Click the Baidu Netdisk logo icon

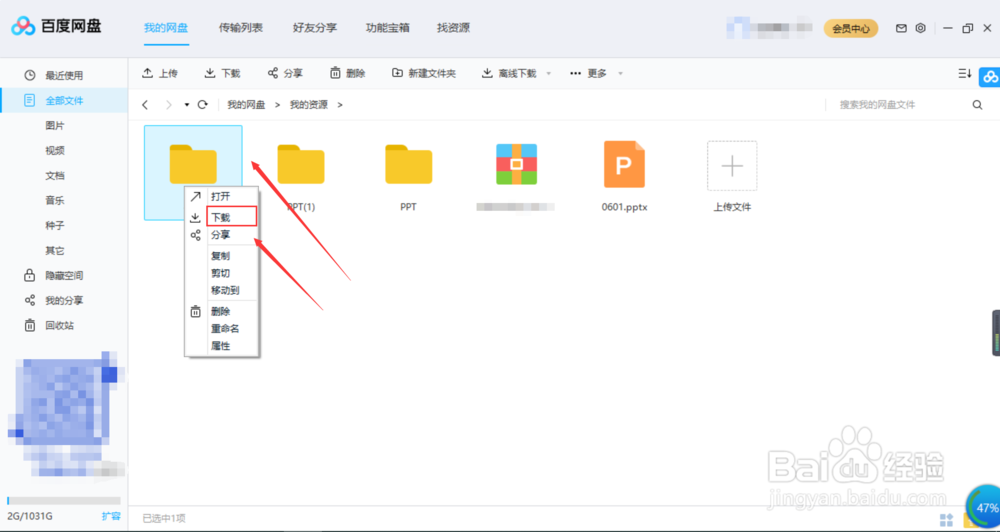[23, 27]
